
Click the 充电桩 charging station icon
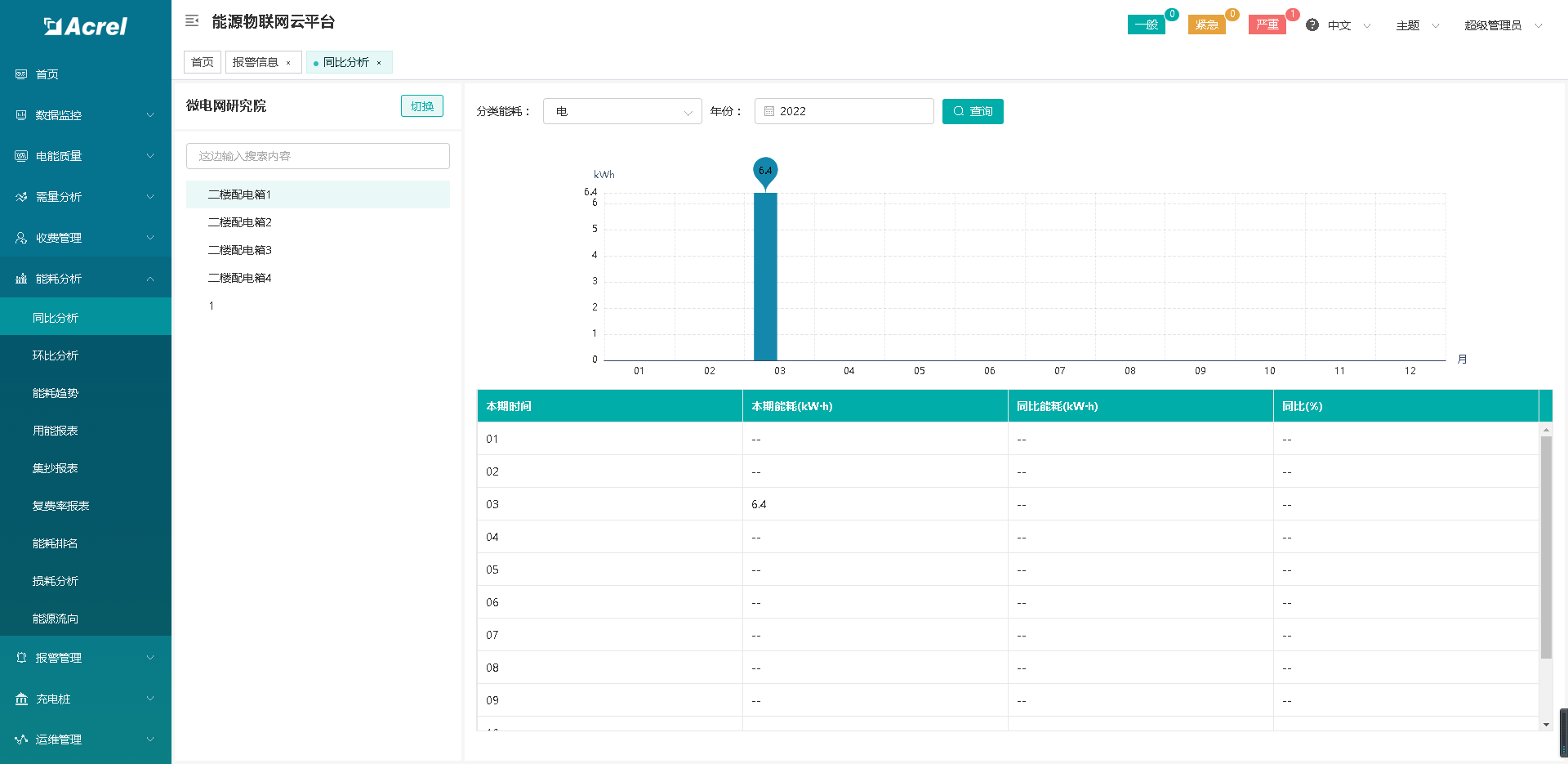pyautogui.click(x=21, y=699)
